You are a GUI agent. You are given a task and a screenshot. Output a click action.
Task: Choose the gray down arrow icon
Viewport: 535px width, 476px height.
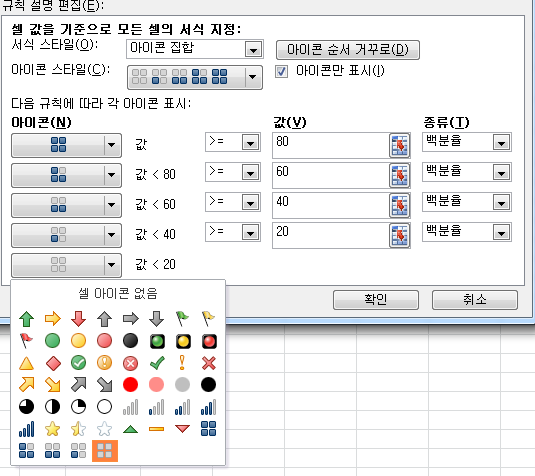tap(157, 319)
